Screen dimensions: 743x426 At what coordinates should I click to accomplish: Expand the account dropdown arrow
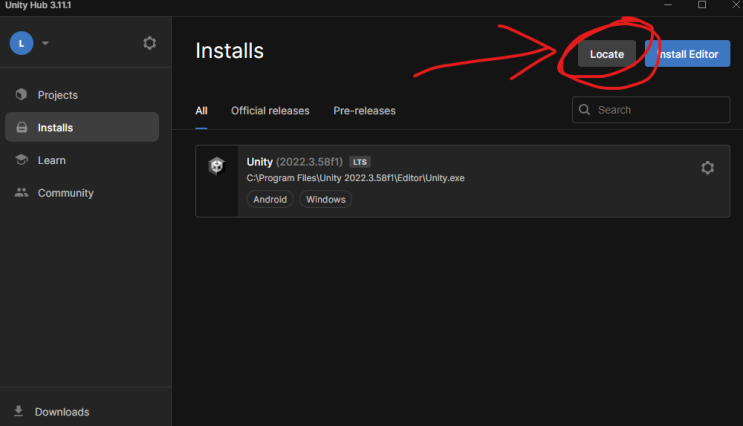(x=45, y=43)
